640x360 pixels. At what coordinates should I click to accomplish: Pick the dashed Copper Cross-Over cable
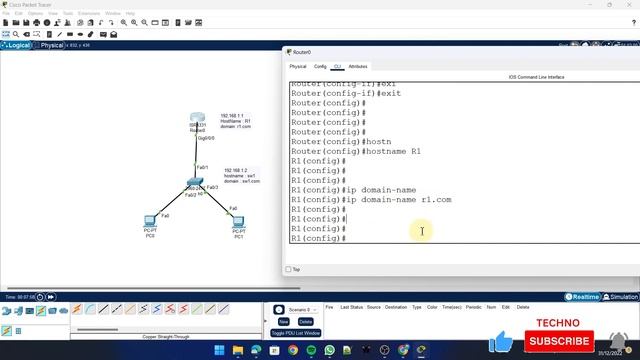click(117, 309)
